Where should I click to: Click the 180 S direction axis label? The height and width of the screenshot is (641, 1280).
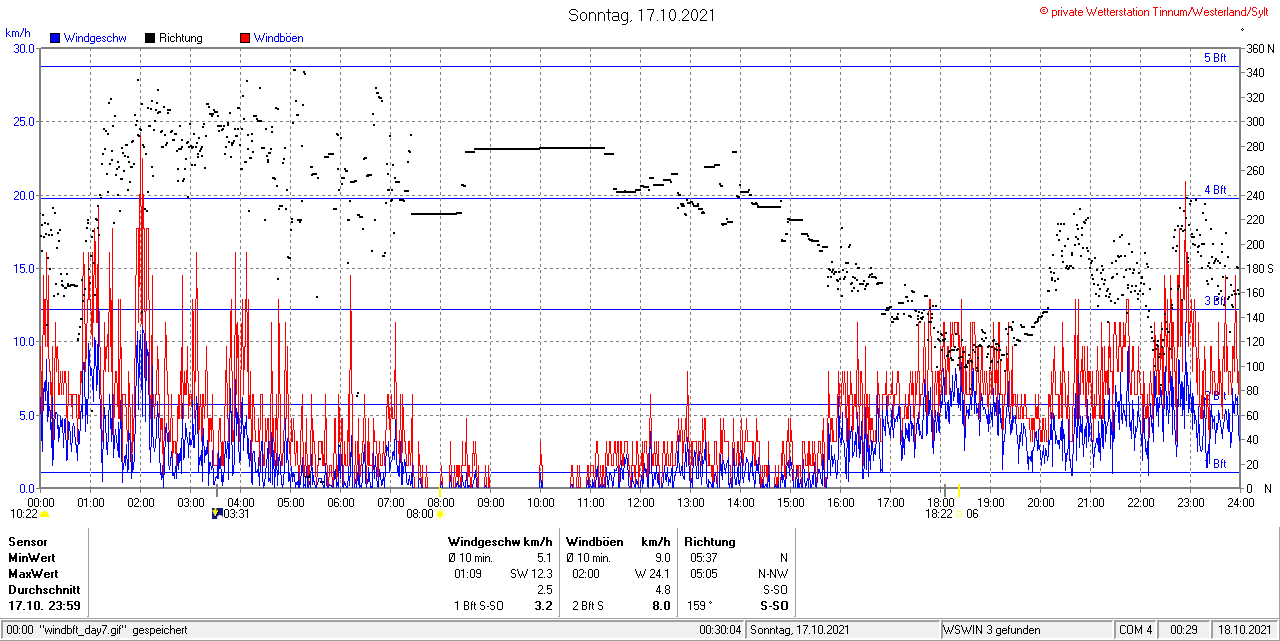[x=1260, y=268]
